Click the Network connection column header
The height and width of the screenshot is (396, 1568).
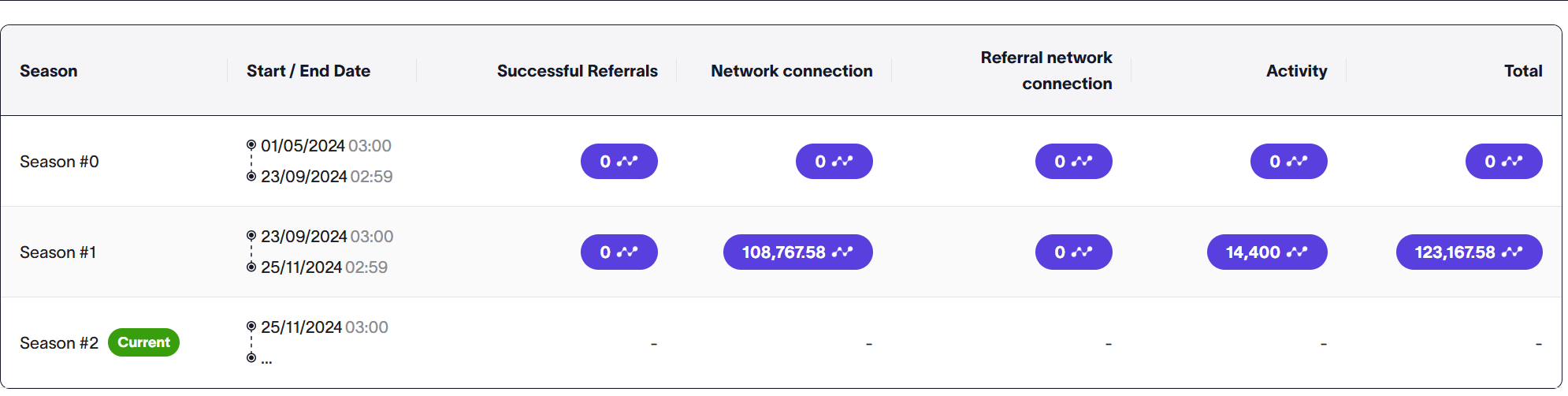(x=791, y=71)
